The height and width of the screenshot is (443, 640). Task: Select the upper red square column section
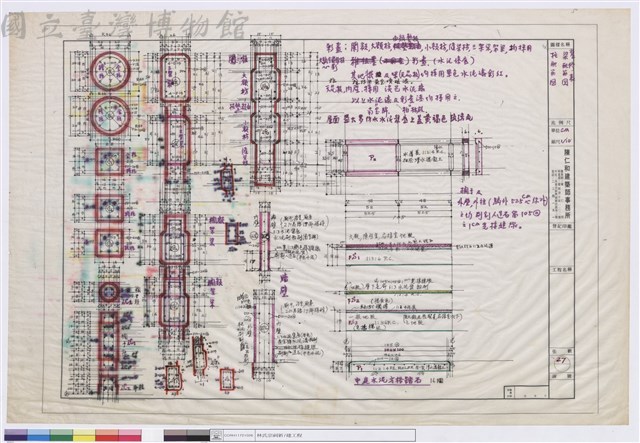point(110,162)
